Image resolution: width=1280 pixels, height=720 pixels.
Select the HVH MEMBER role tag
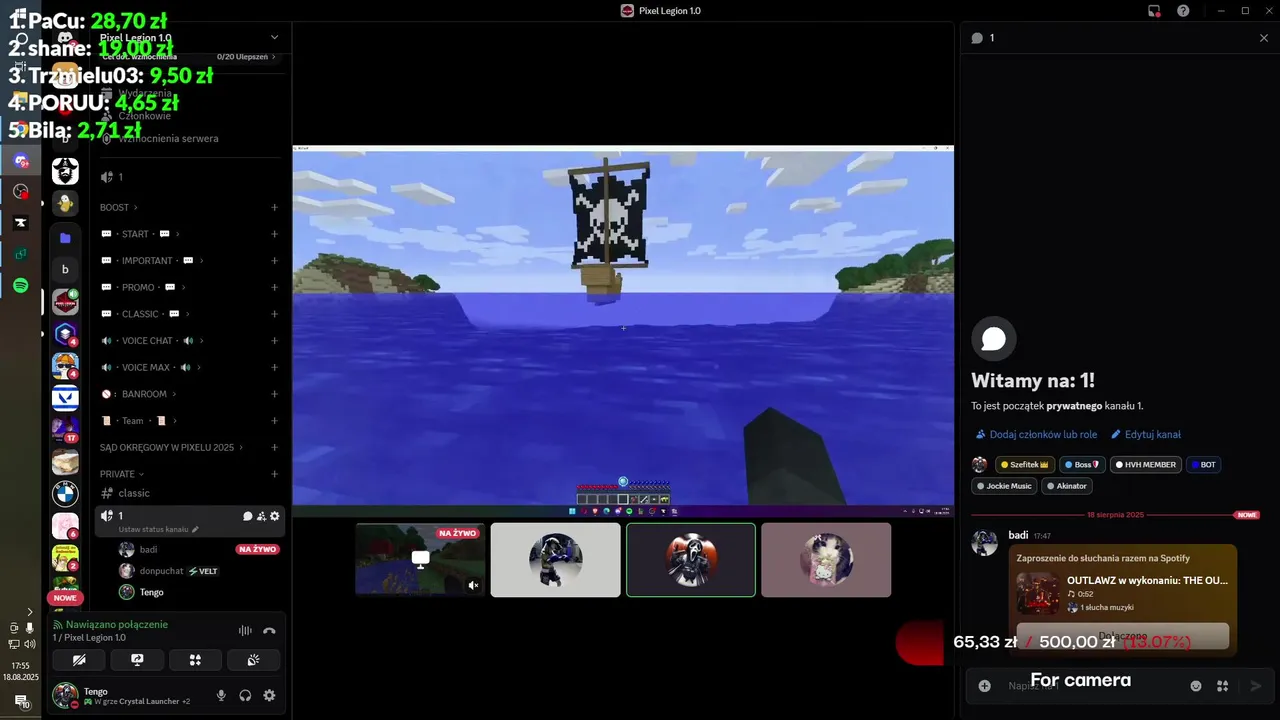1147,465
